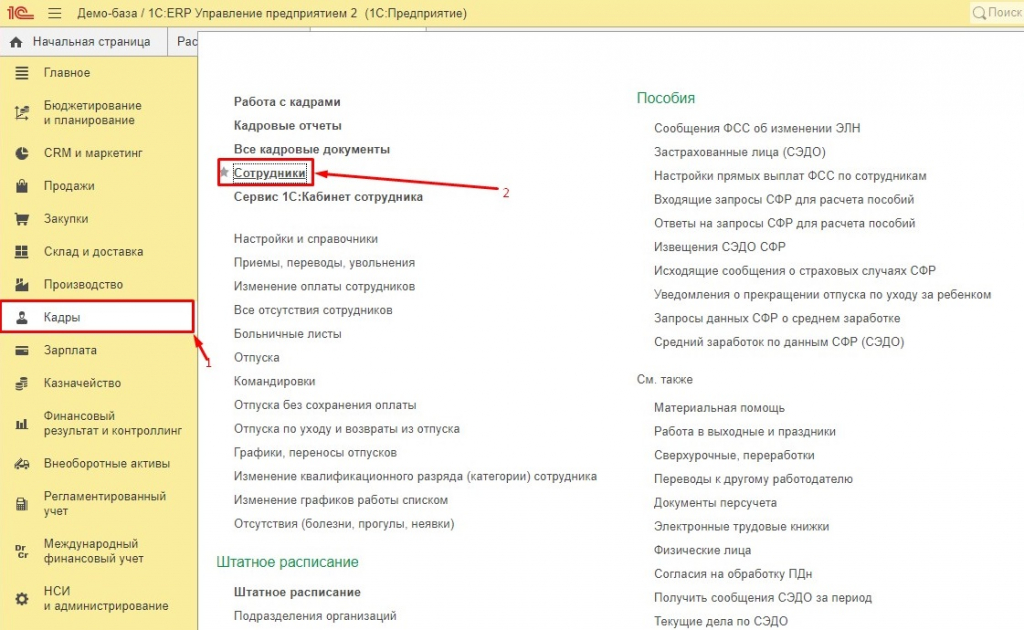
Task: Click the Зарплата card icon
Action: click(22, 350)
